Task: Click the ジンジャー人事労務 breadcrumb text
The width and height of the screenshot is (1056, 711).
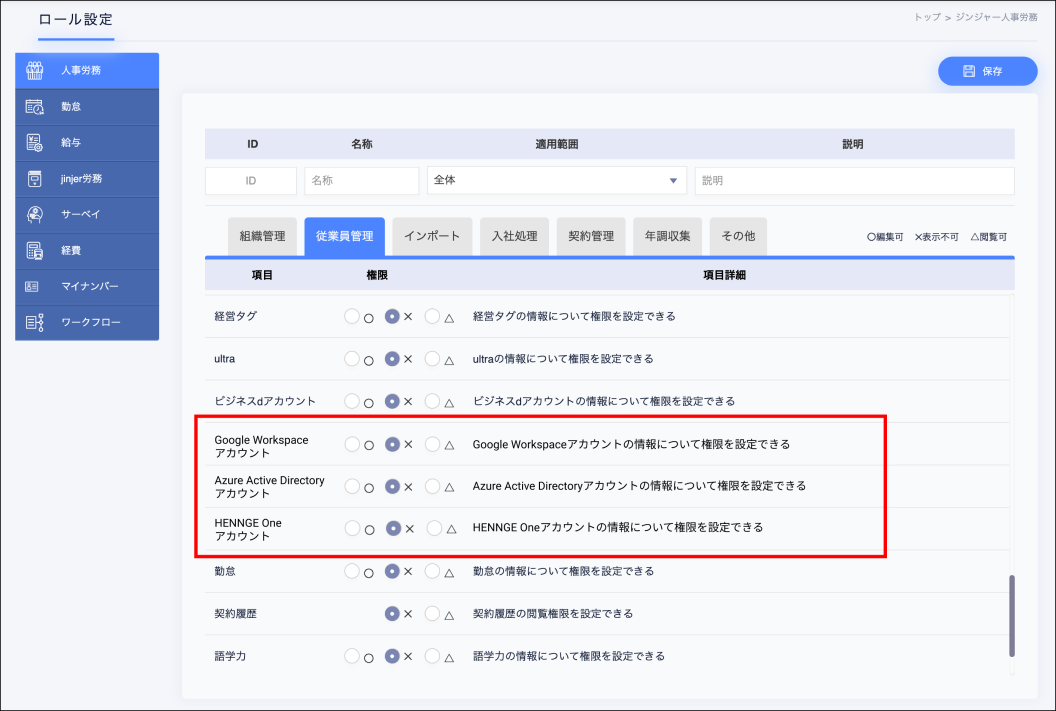Action: (x=996, y=18)
